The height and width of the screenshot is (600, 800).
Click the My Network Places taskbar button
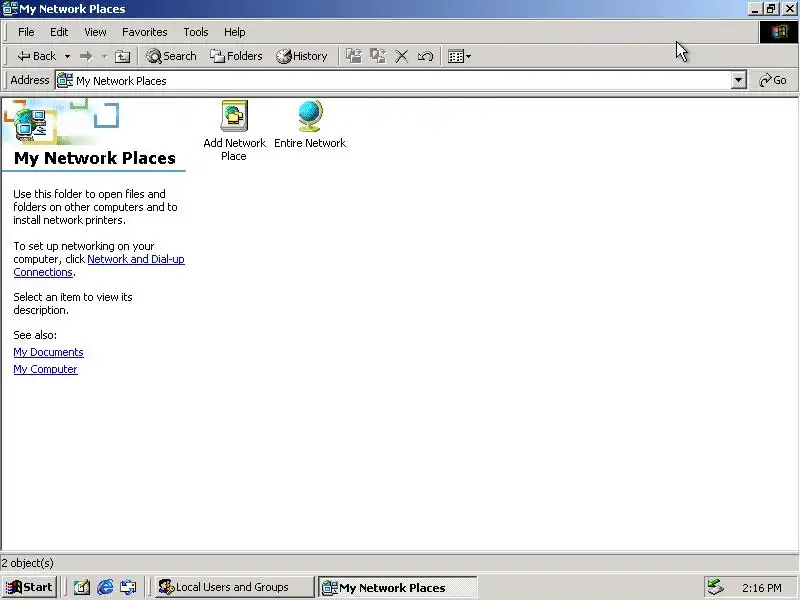[x=398, y=587]
